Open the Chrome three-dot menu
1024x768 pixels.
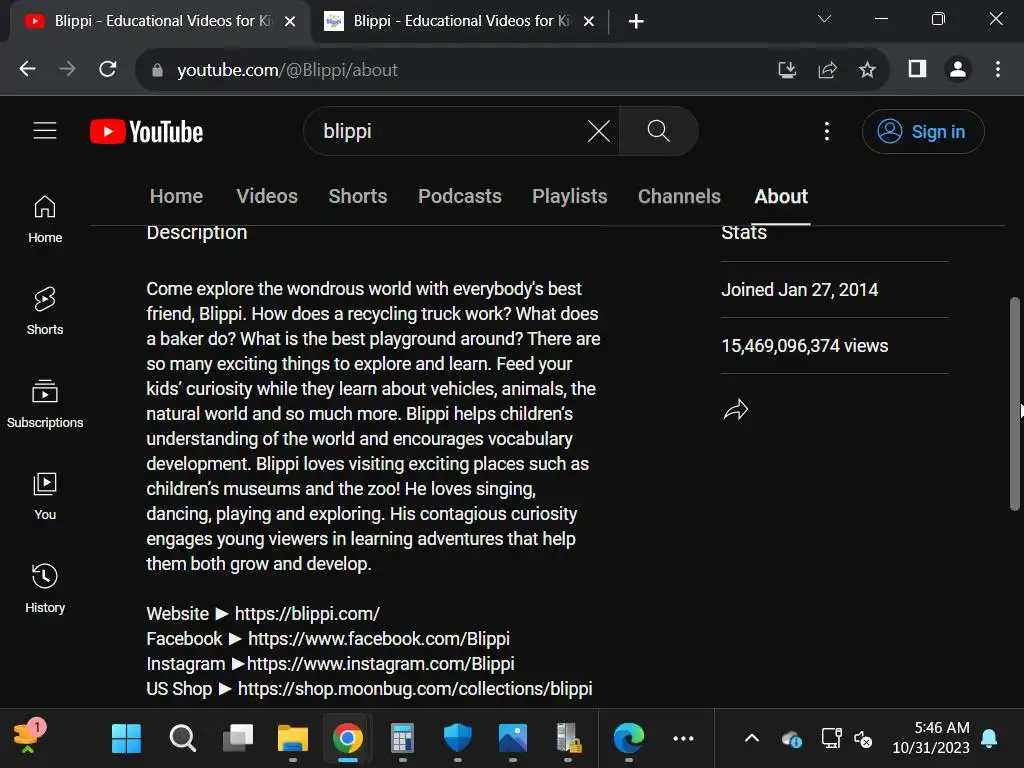pyautogui.click(x=997, y=69)
